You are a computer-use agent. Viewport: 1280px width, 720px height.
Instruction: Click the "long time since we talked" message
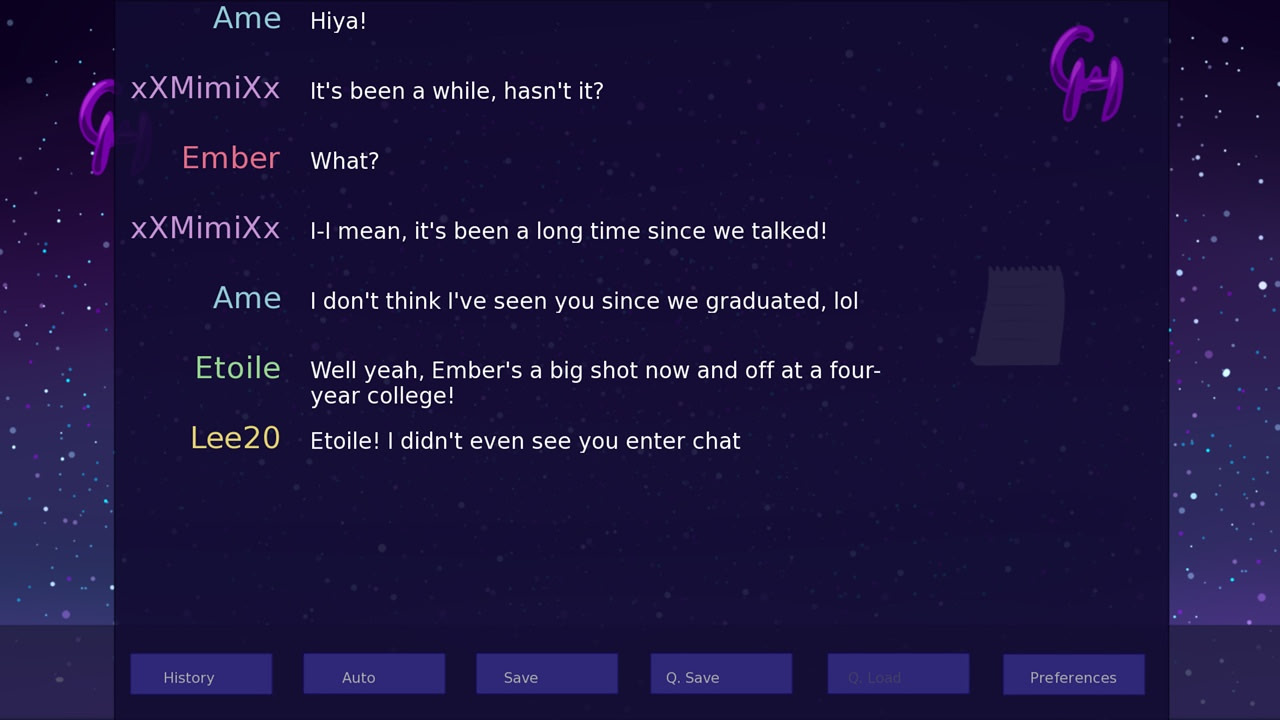(568, 231)
